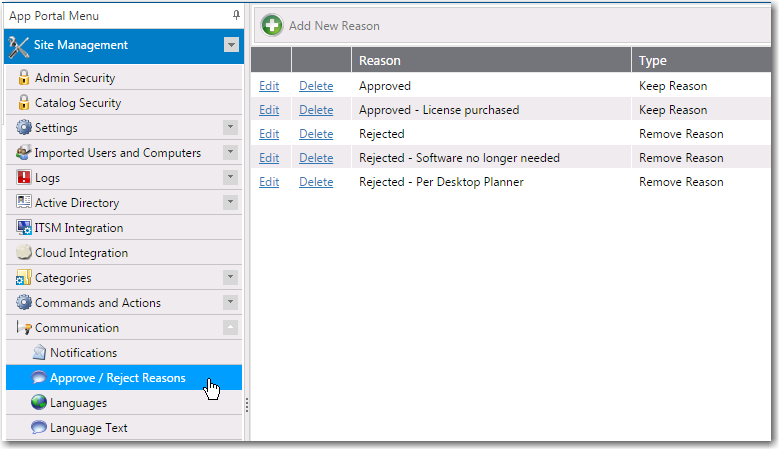Collapse the Communication section arrow
The height and width of the screenshot is (449, 779).
230,328
